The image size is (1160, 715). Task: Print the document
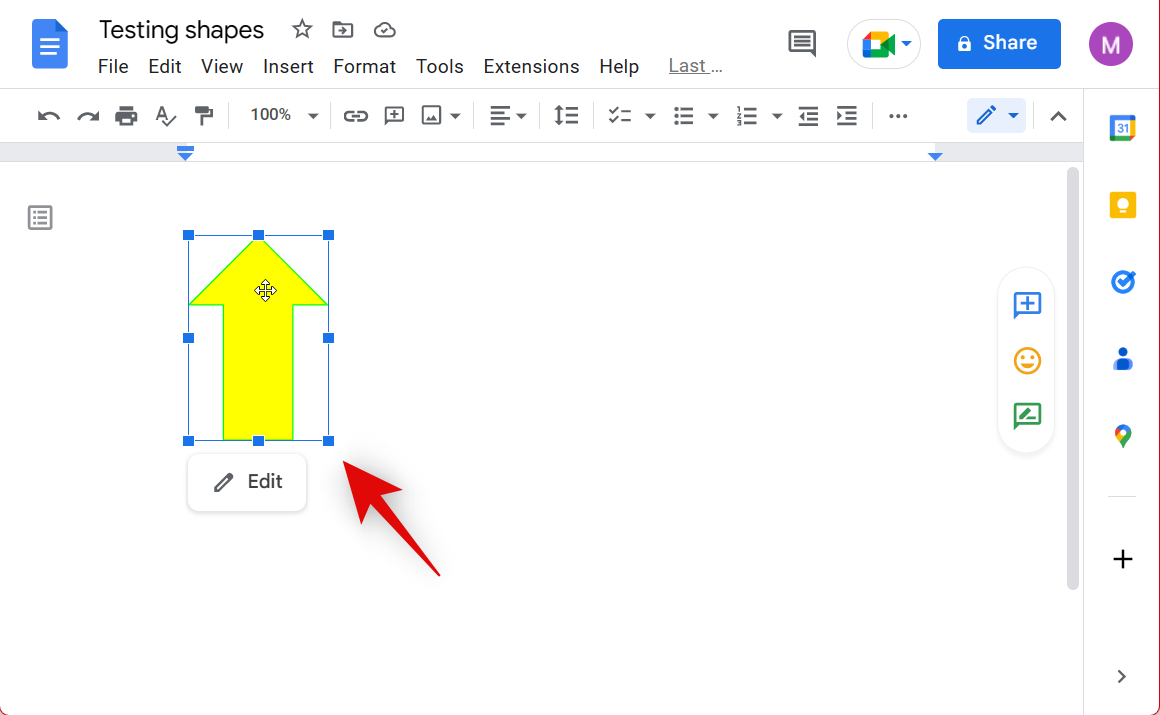tap(127, 116)
